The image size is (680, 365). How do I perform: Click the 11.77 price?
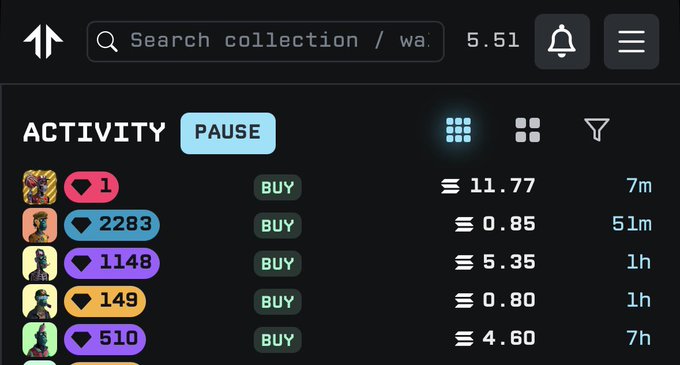[x=502, y=186]
